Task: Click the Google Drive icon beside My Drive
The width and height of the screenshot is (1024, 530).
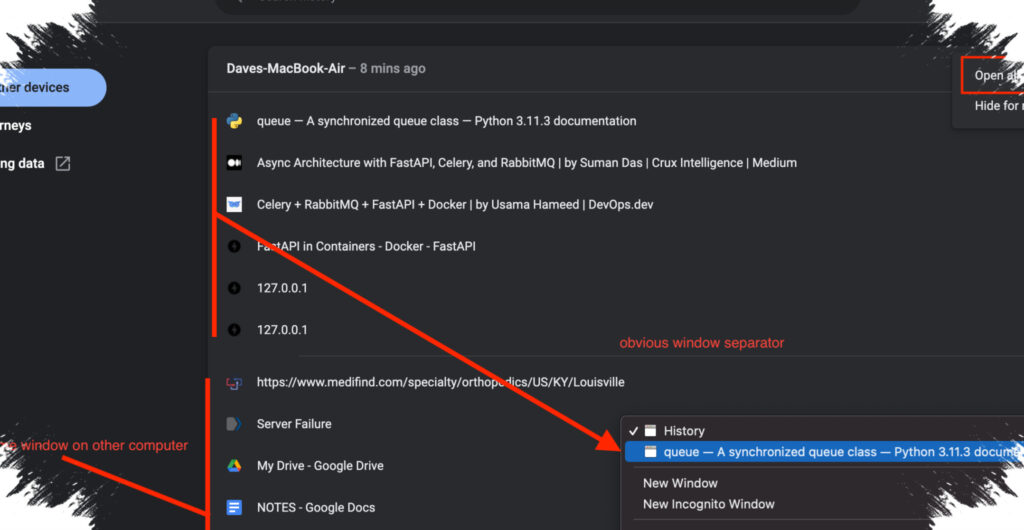Action: point(234,465)
